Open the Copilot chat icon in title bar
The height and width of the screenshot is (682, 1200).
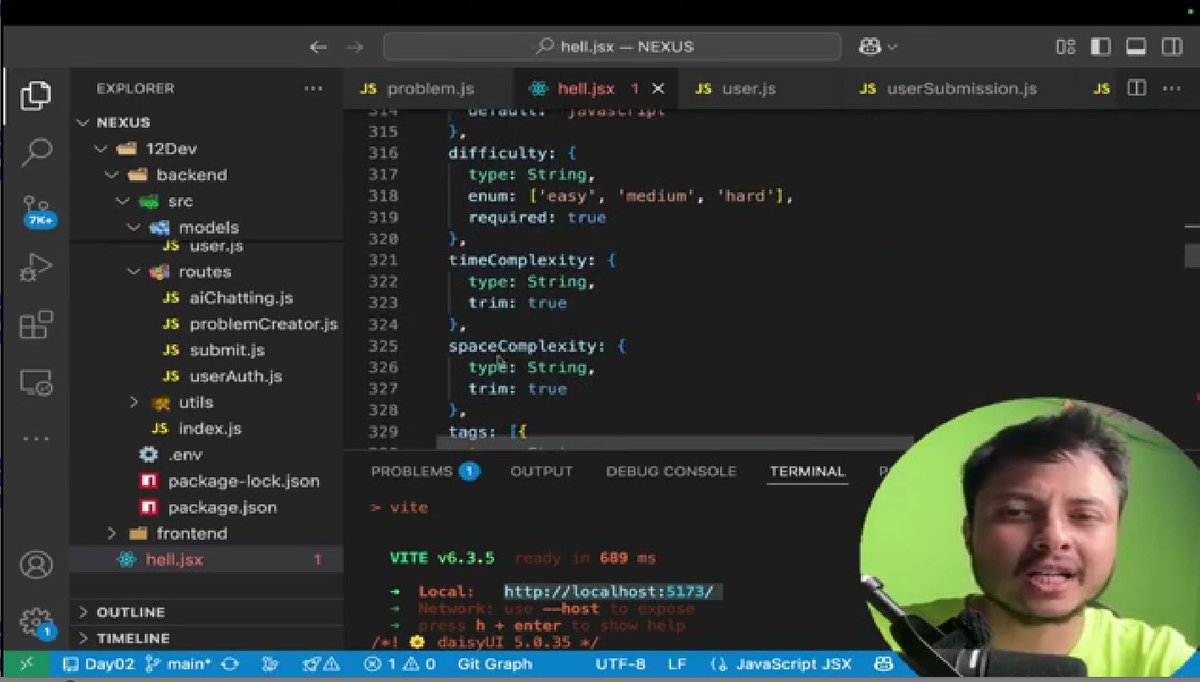tap(869, 46)
